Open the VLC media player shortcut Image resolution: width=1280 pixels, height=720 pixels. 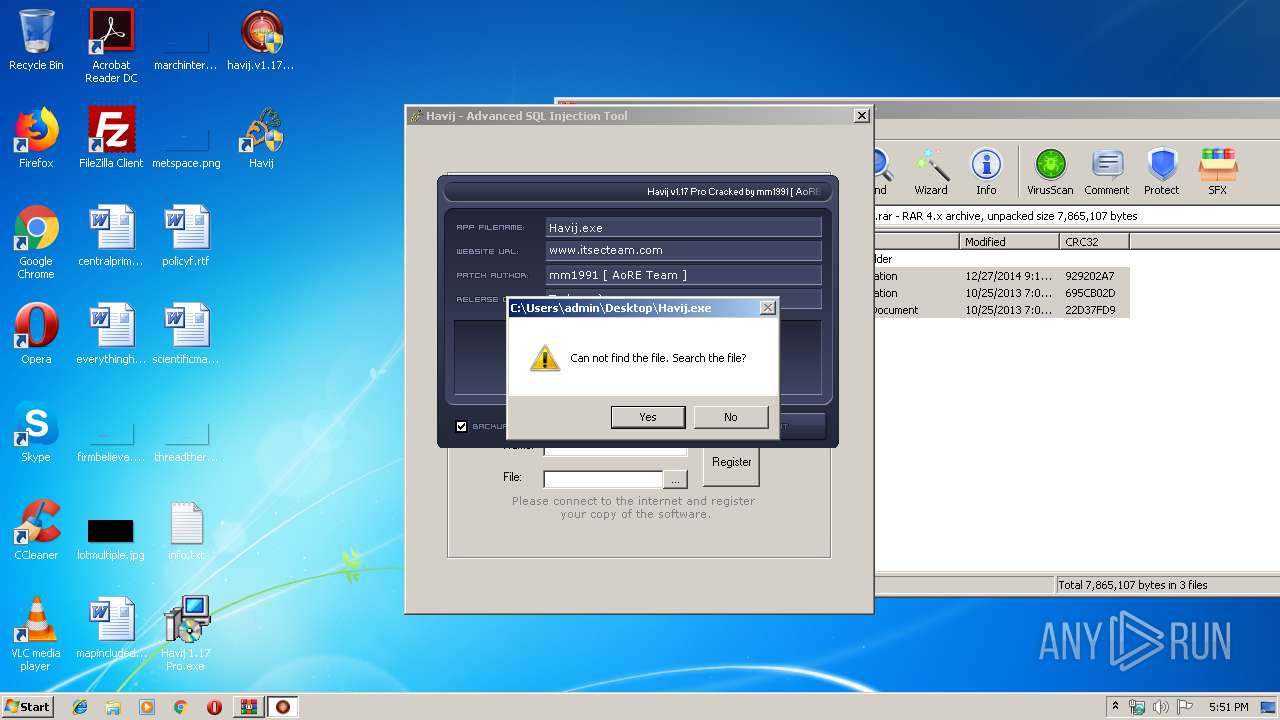[x=36, y=634]
